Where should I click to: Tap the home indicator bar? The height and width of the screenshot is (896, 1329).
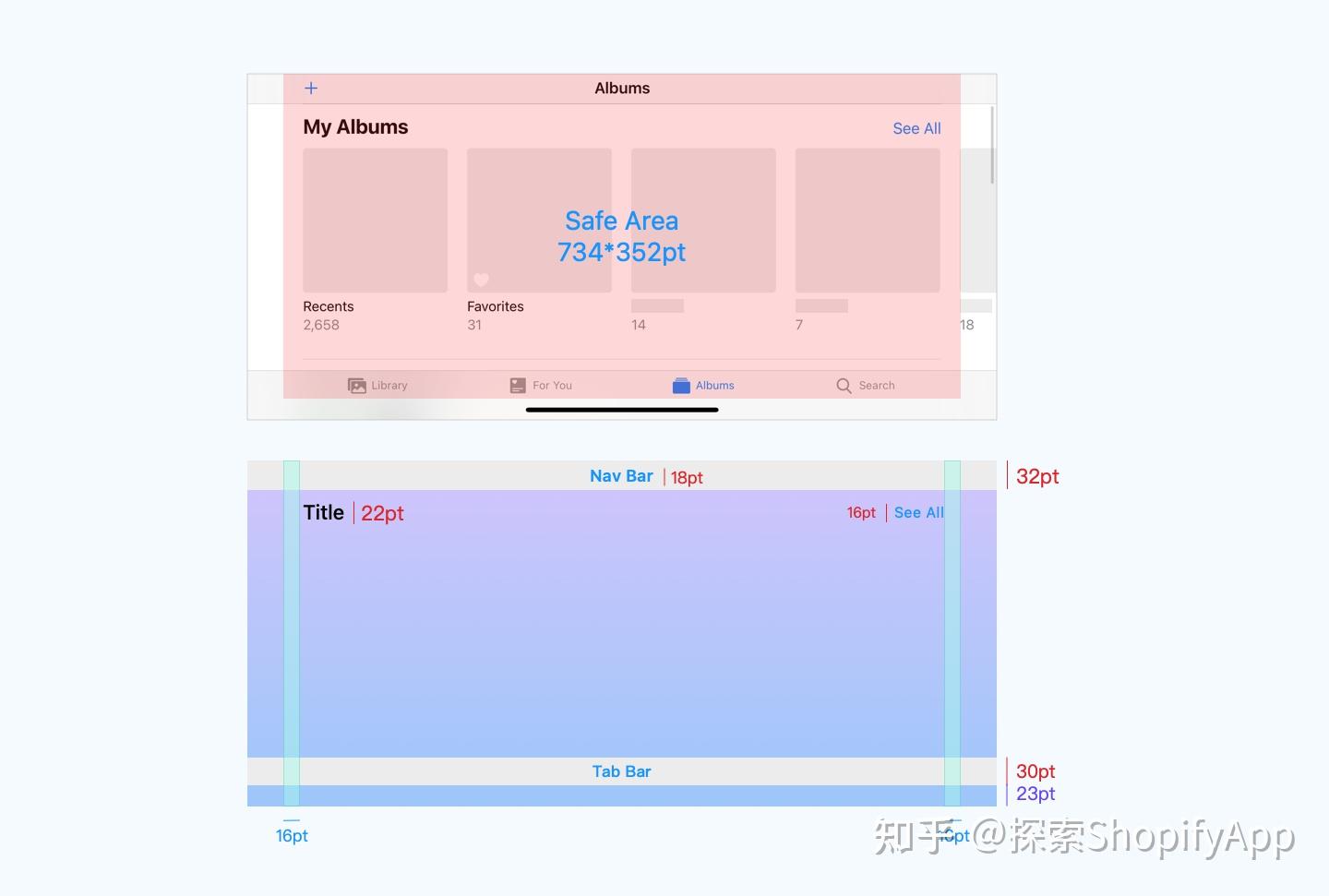tap(621, 410)
